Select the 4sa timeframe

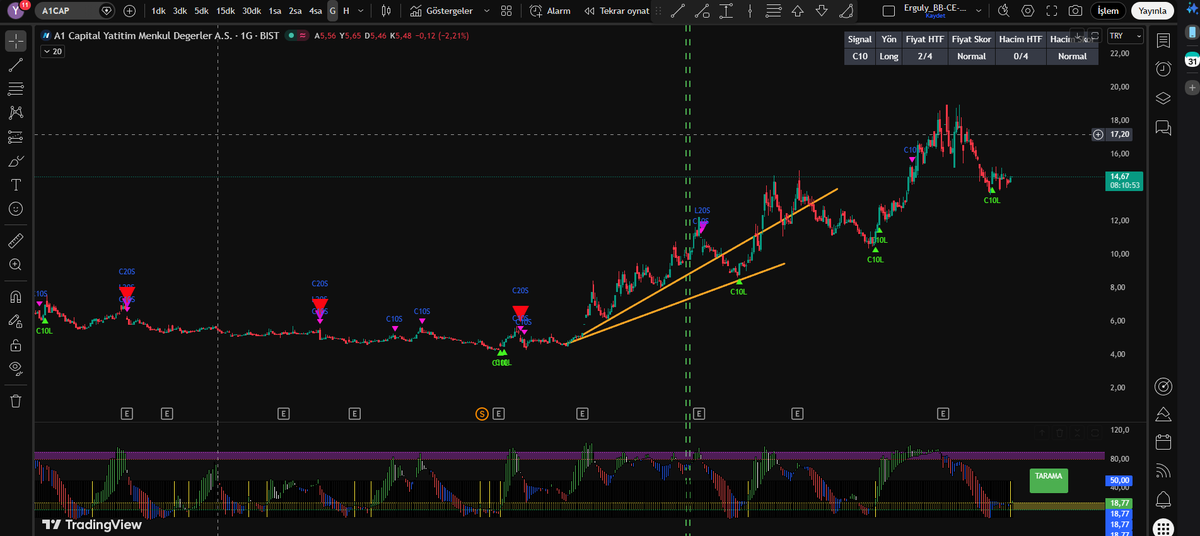coord(315,11)
